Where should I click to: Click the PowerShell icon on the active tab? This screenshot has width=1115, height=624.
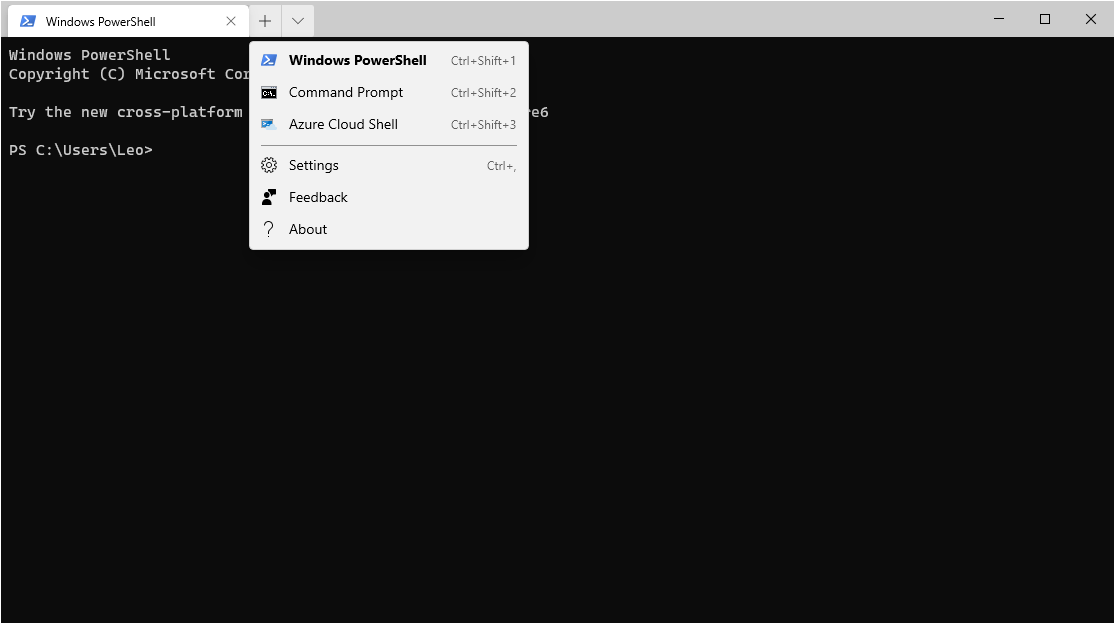(28, 20)
